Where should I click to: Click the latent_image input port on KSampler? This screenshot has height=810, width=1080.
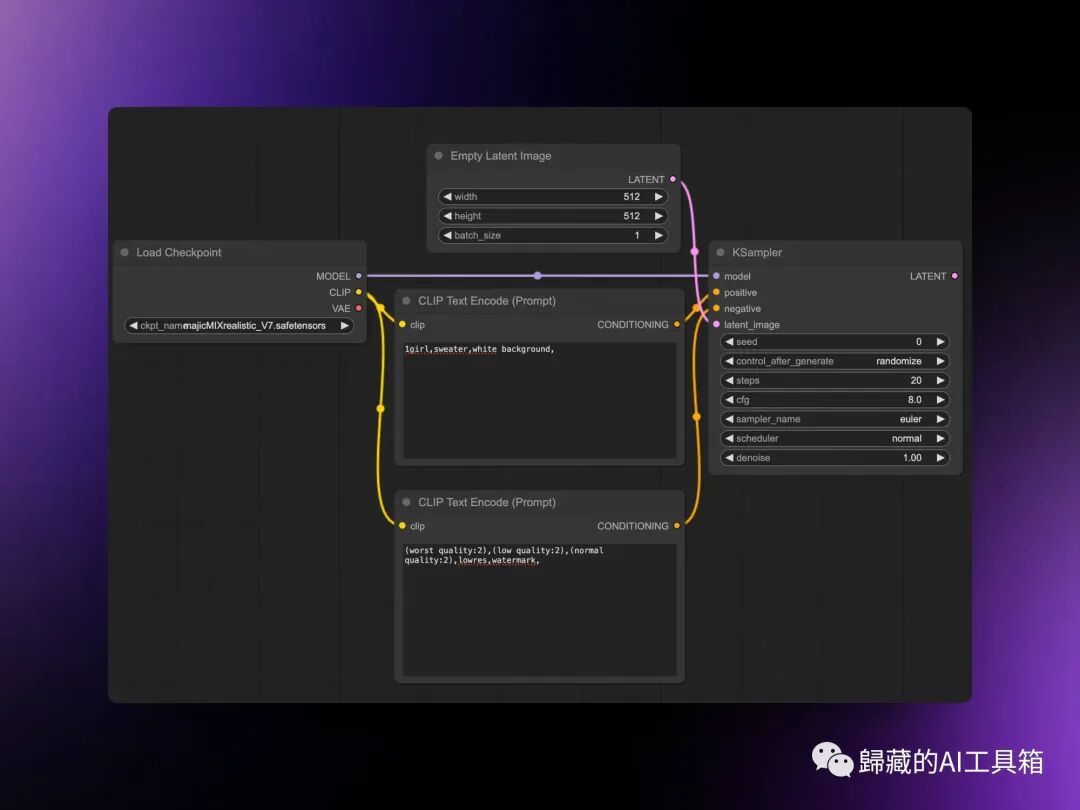(716, 324)
